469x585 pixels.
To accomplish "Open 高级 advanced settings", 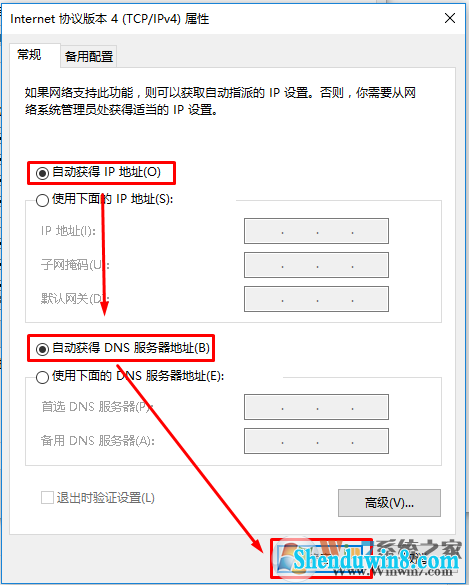I will pos(389,503).
